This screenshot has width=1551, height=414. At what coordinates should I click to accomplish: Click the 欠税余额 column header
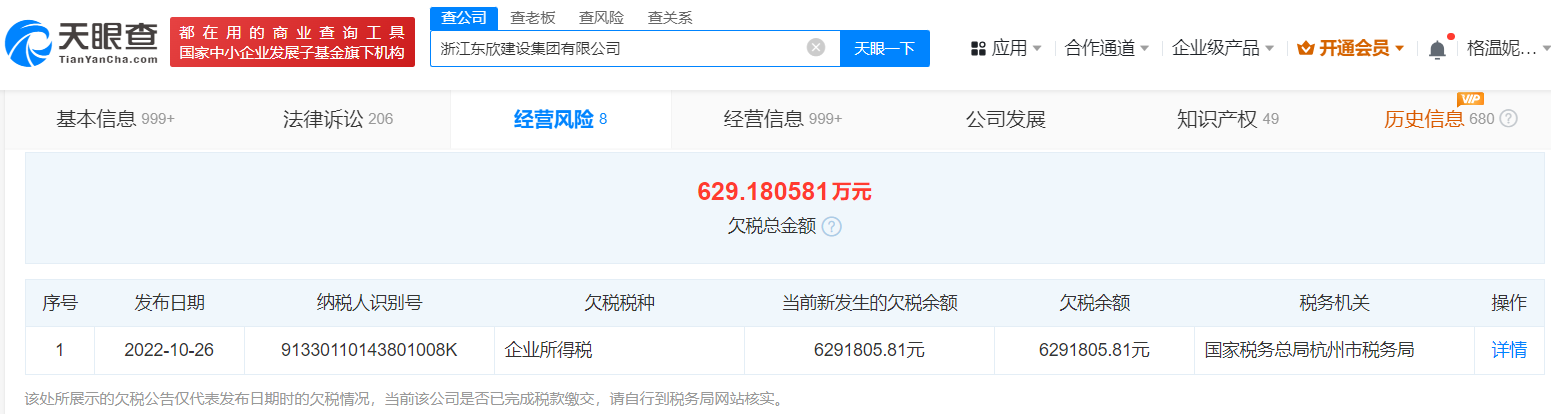click(1094, 302)
